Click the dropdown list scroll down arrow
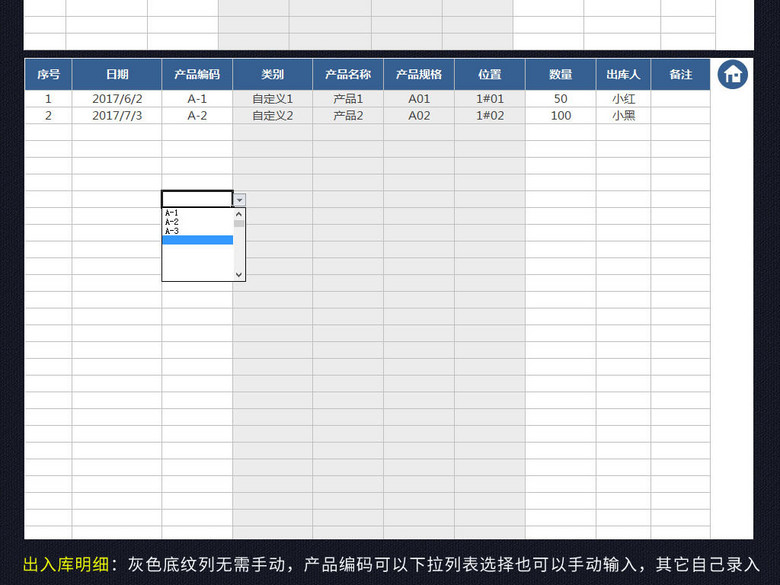780x585 pixels. tap(239, 274)
